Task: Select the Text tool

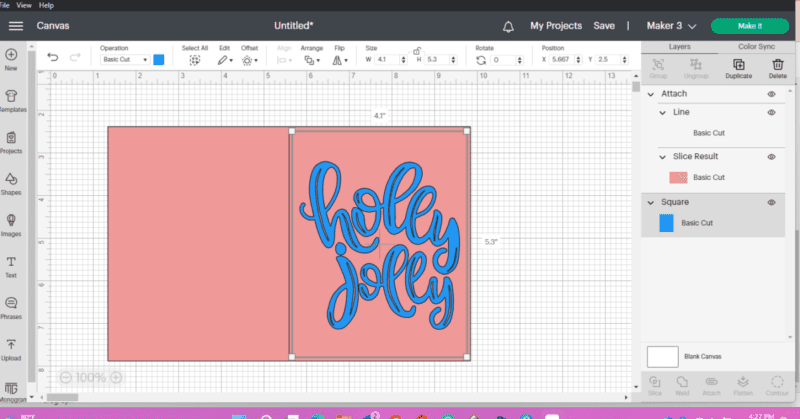Action: (11, 262)
